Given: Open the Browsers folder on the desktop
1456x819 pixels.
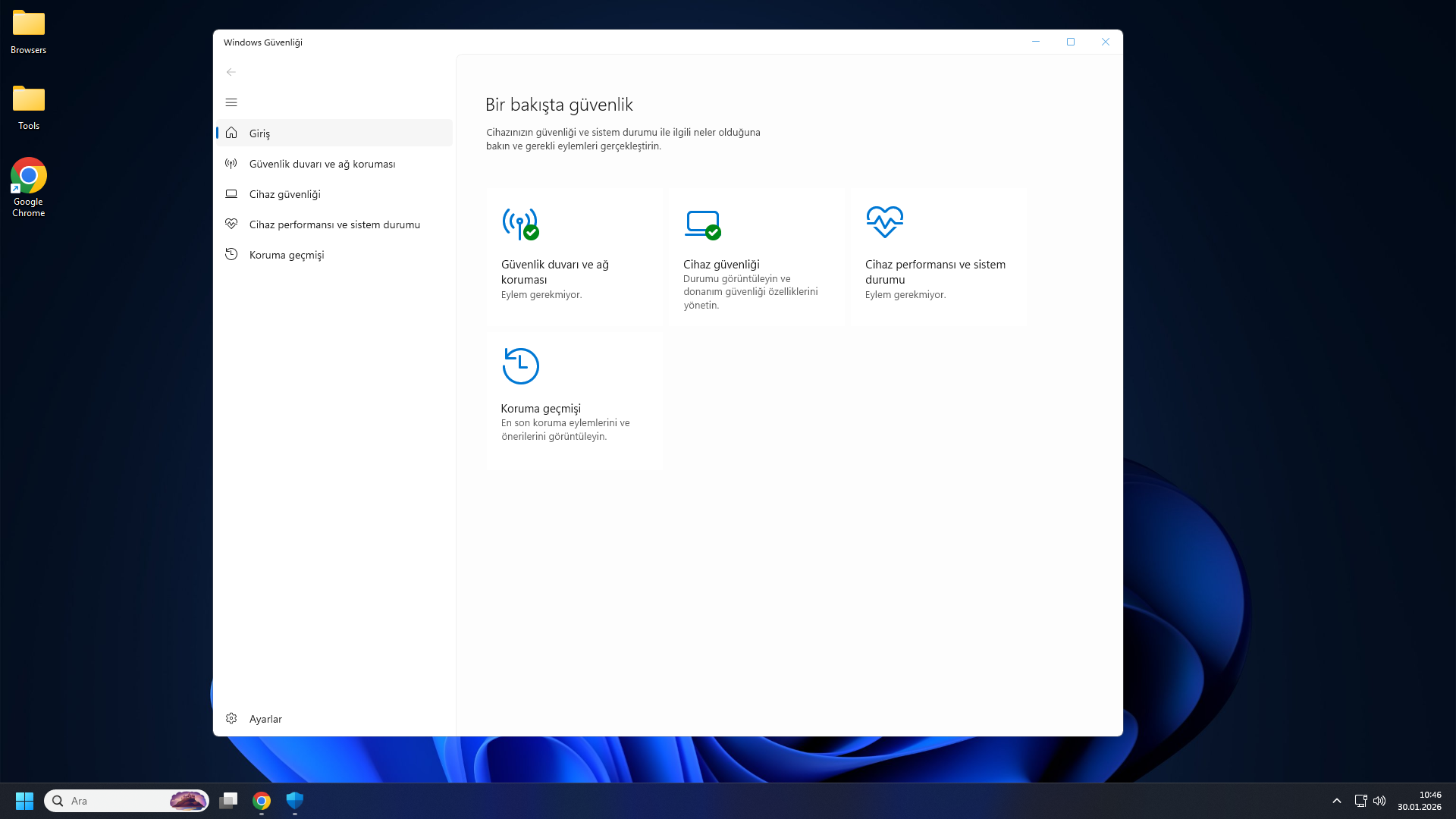Looking at the screenshot, I should (x=29, y=32).
